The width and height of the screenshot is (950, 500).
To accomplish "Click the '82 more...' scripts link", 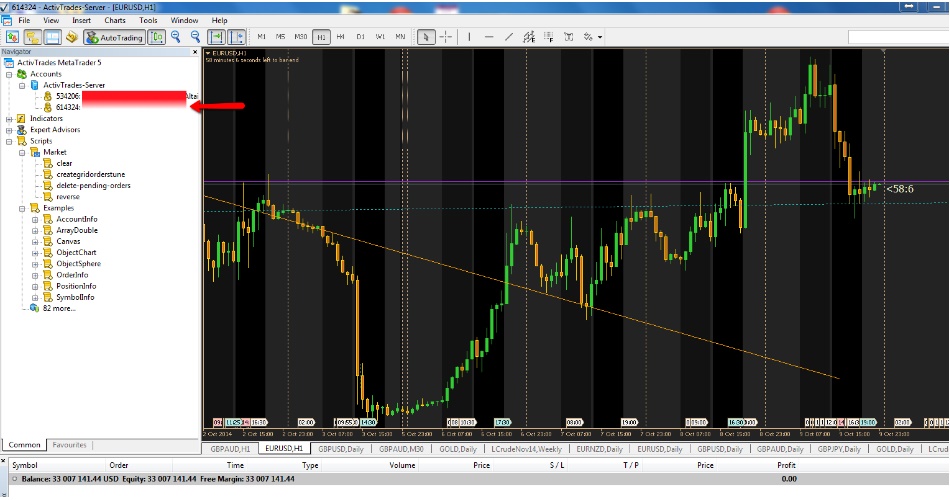I will (x=59, y=308).
